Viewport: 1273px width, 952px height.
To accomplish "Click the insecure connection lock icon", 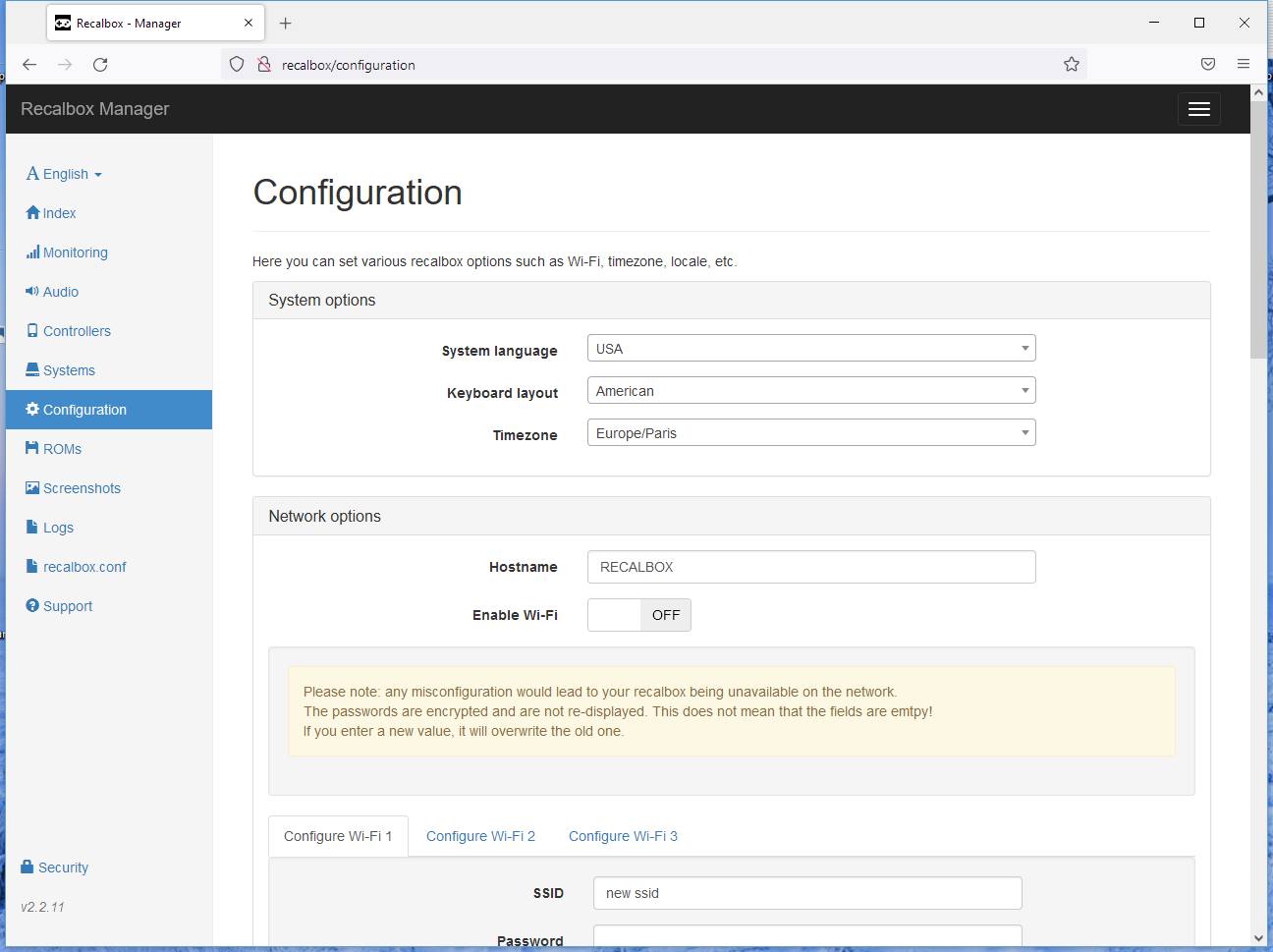I will (x=263, y=65).
